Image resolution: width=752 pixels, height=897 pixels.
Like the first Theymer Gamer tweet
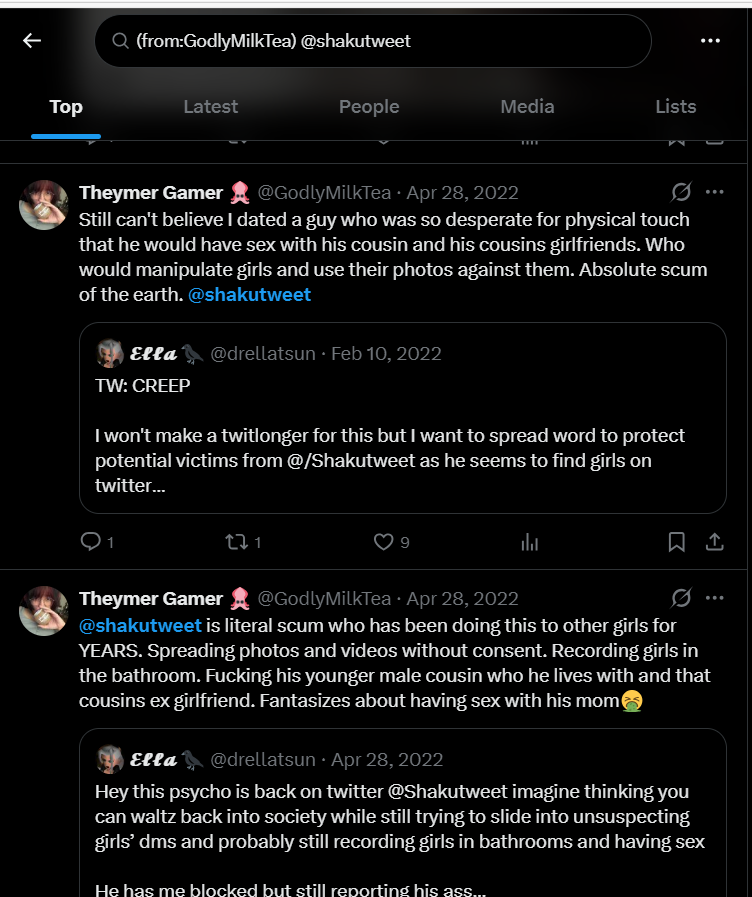pyautogui.click(x=383, y=542)
